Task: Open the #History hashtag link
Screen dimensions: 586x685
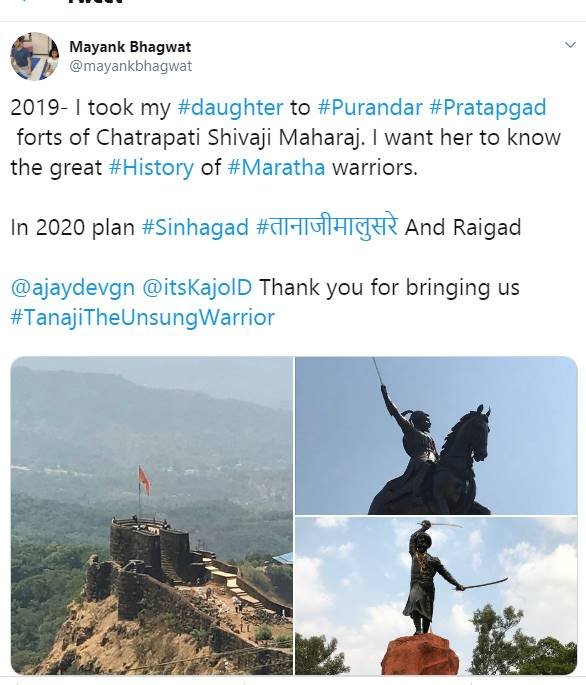Action: pyautogui.click(x=151, y=168)
